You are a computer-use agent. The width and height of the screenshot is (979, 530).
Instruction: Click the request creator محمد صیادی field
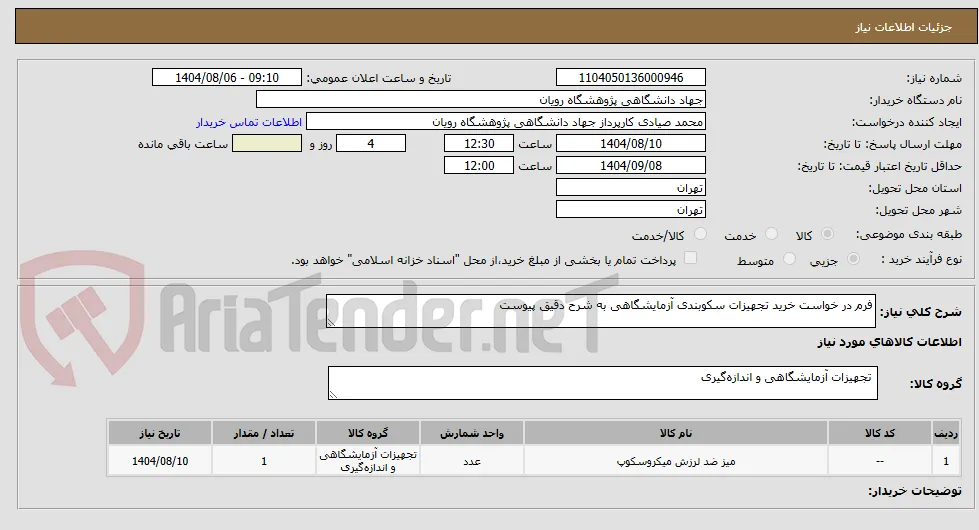506,122
